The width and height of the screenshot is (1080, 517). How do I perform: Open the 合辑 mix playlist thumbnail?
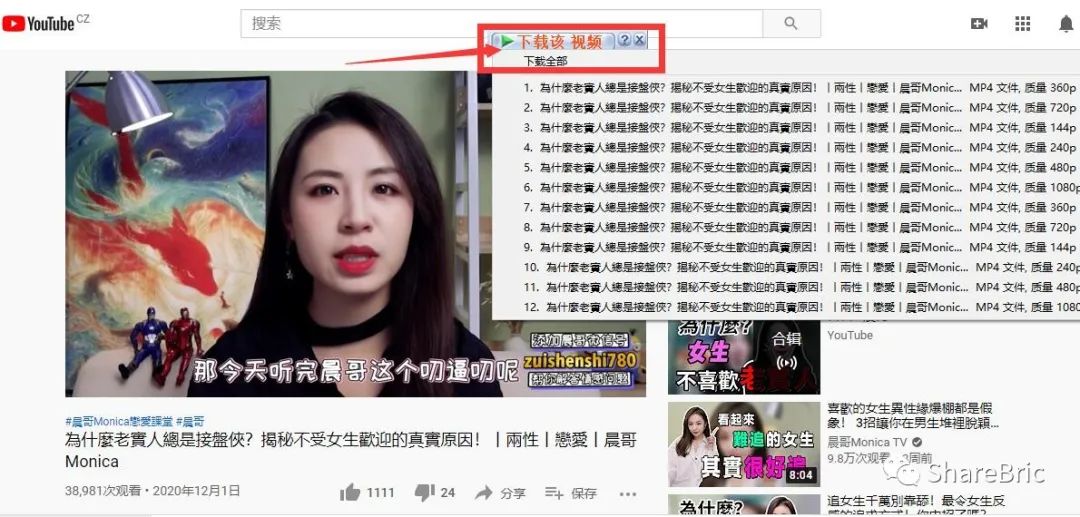pos(744,357)
